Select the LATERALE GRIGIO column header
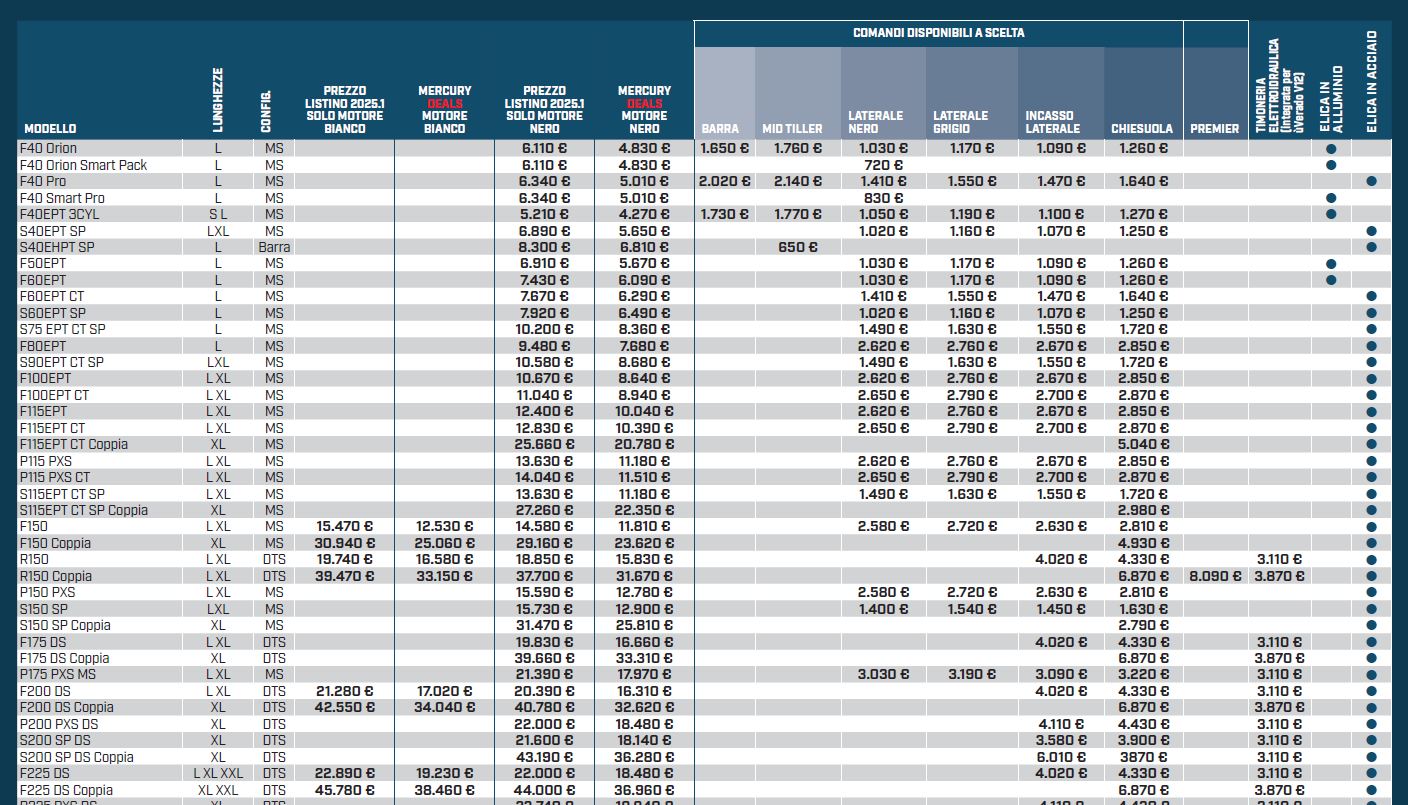Screen dimensions: 1408x805 coord(960,122)
